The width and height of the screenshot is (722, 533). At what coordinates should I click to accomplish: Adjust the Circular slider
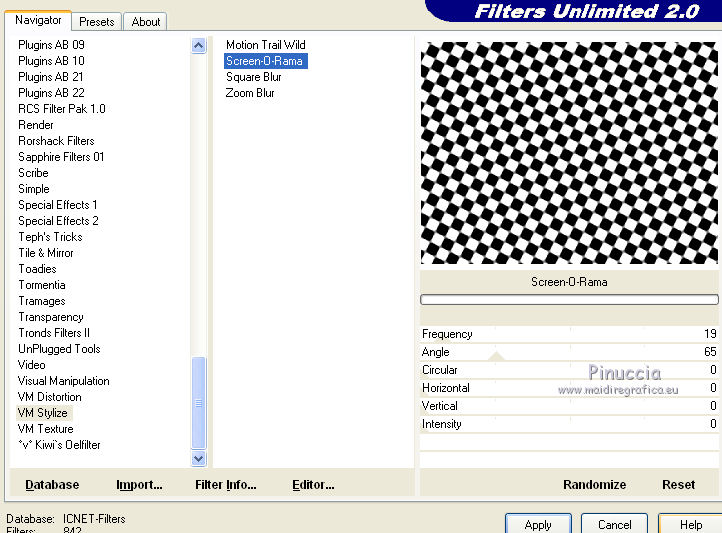pyautogui.click(x=569, y=370)
